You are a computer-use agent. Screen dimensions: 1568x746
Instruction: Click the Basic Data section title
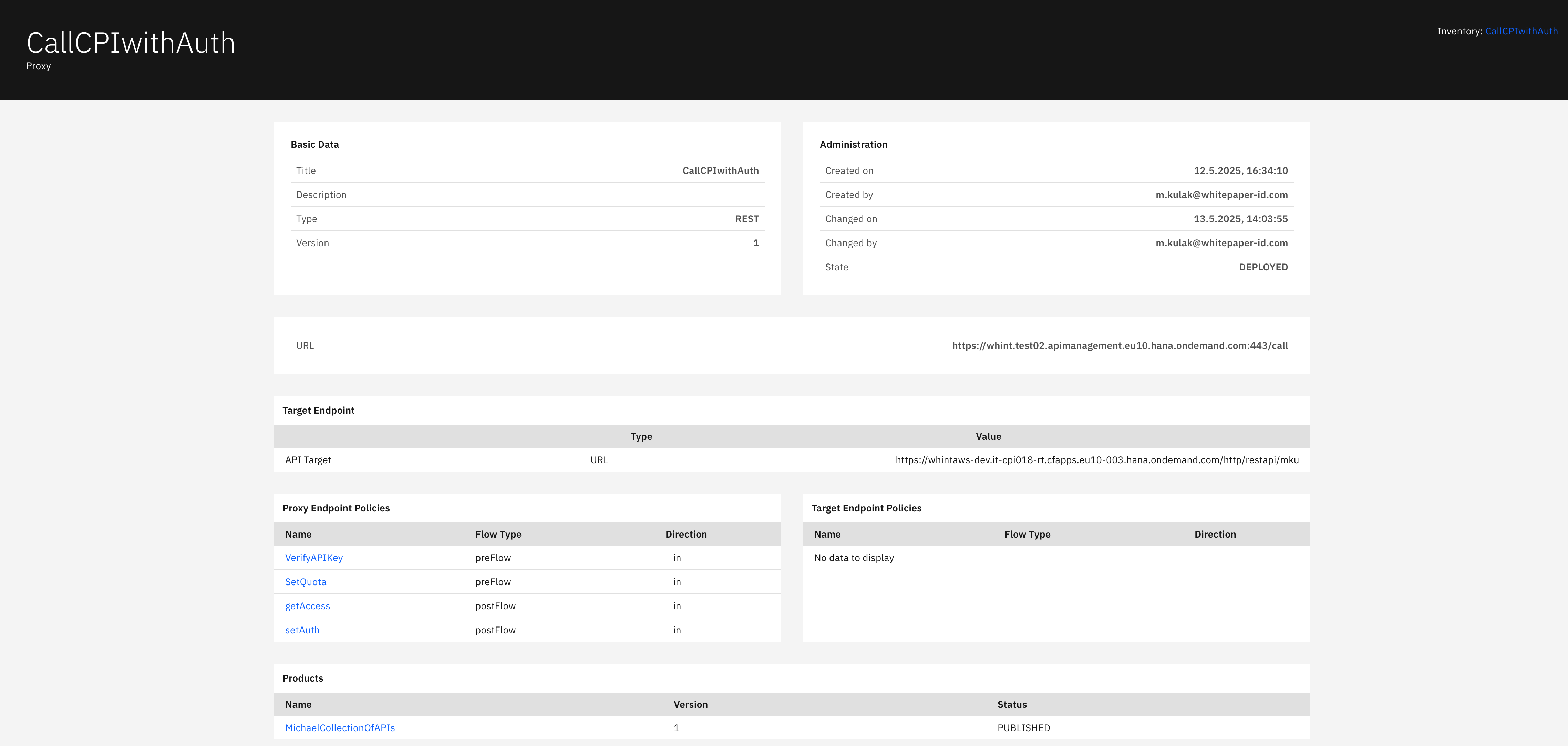tap(315, 144)
